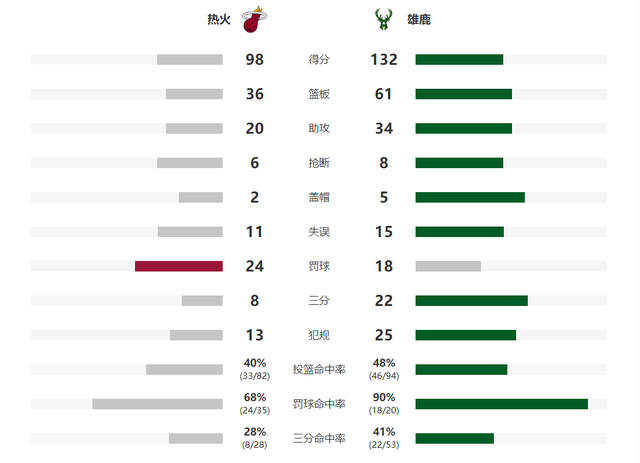
Task: Click the 篮板 stat label
Action: (x=319, y=94)
